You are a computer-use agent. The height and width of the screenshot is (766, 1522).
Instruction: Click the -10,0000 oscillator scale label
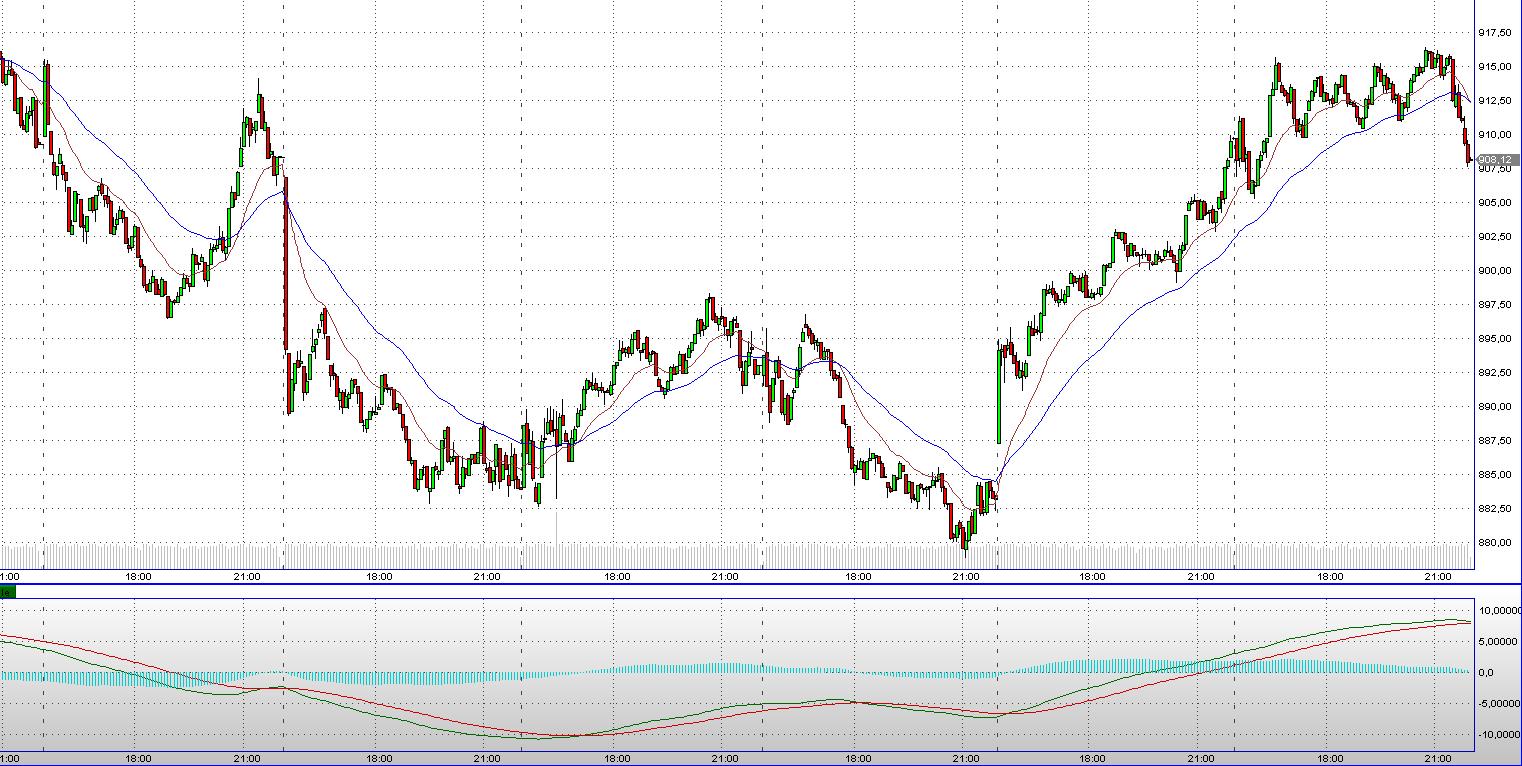[x=1500, y=735]
